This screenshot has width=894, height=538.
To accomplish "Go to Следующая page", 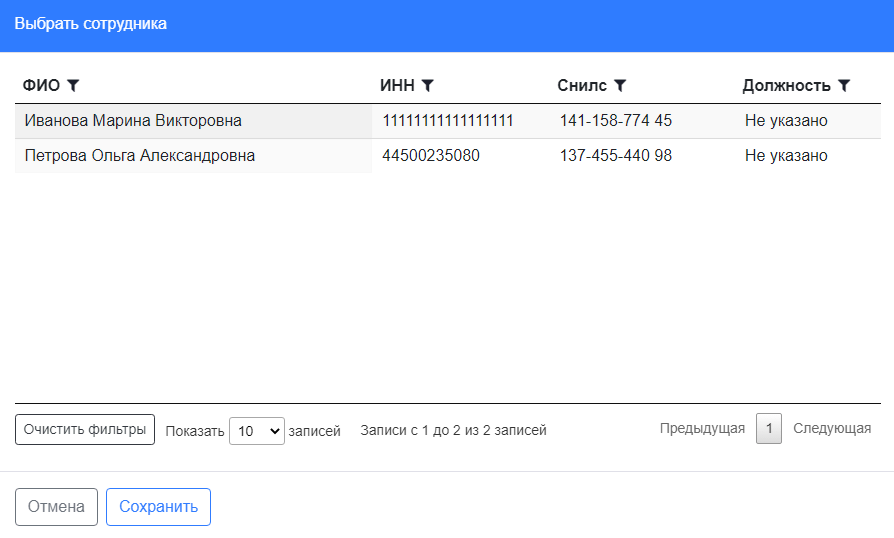I will pos(832,429).
